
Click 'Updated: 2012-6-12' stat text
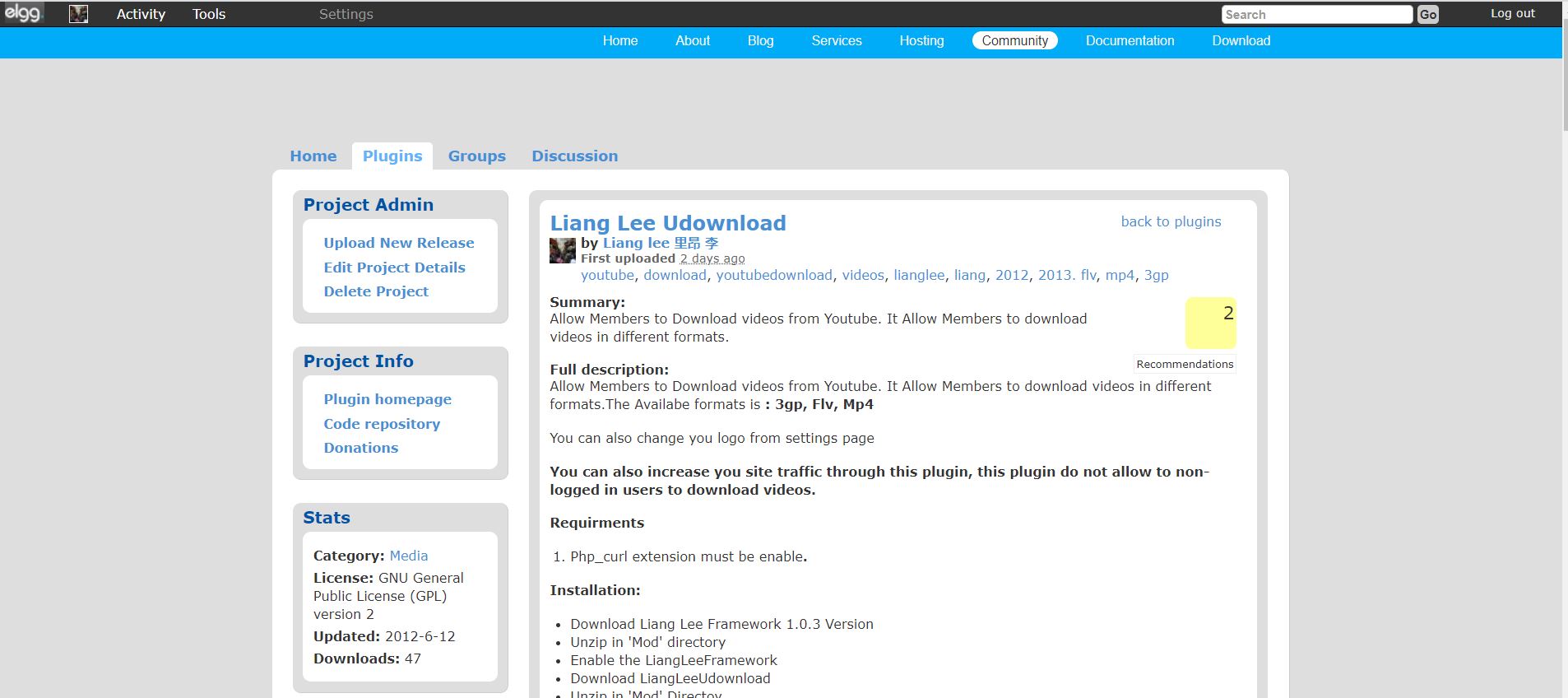tap(384, 636)
